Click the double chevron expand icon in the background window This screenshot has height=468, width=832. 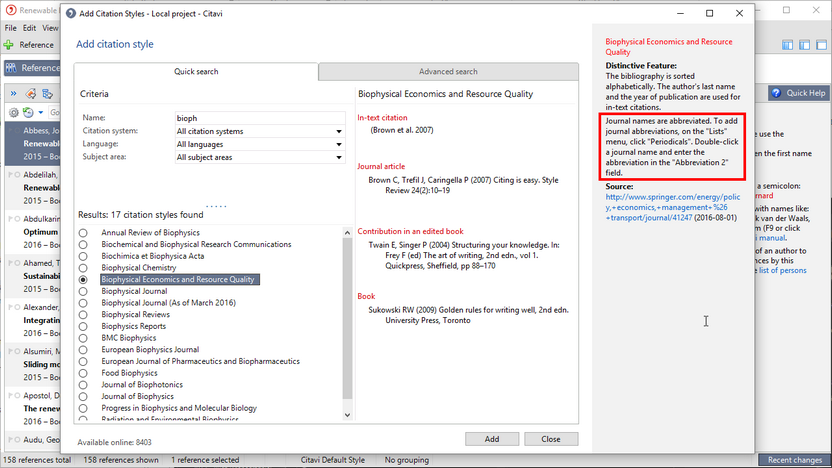click(13, 94)
